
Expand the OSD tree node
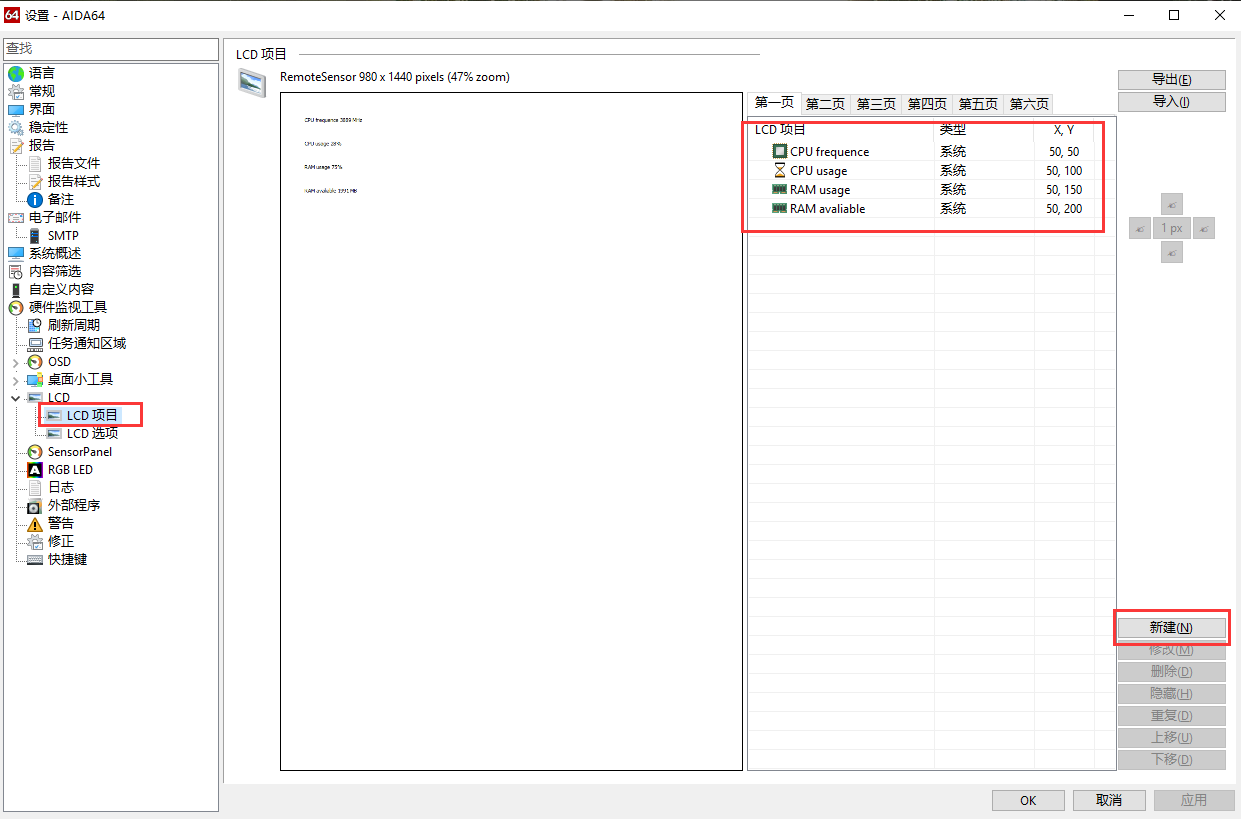pos(15,362)
